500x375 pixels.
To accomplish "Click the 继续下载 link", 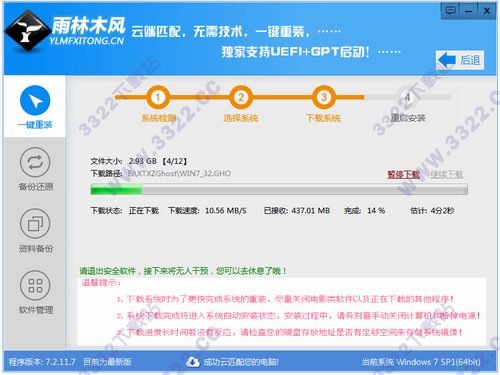I will [447, 174].
